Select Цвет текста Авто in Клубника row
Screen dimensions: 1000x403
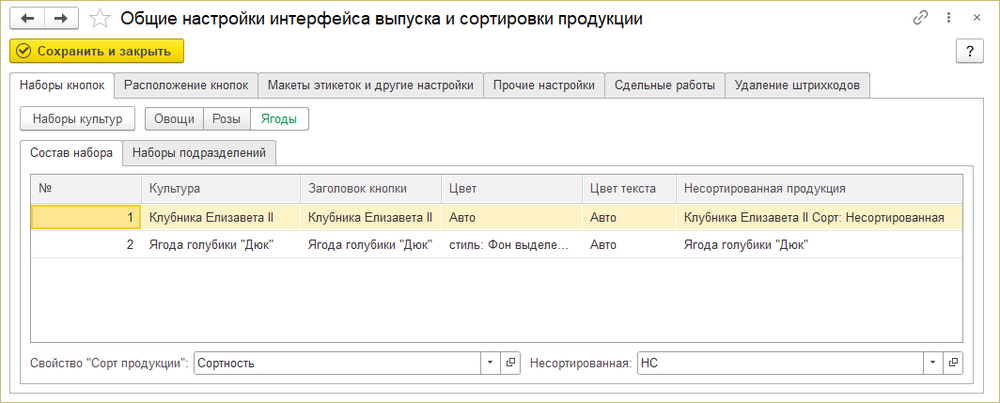[629, 217]
